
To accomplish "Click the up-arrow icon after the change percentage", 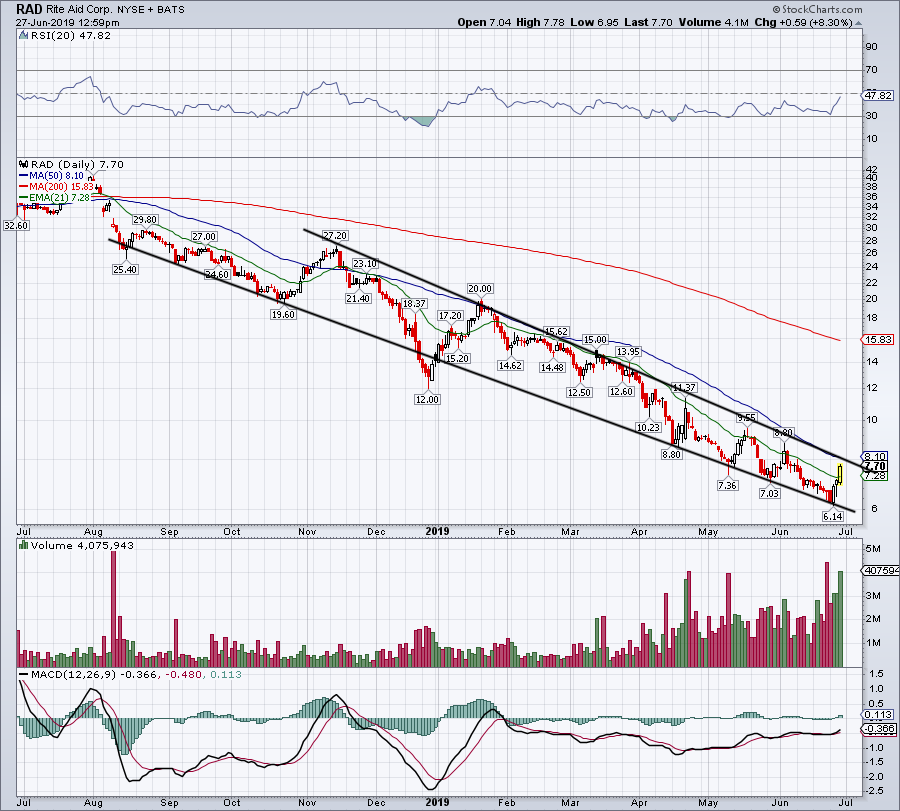I will [858, 24].
